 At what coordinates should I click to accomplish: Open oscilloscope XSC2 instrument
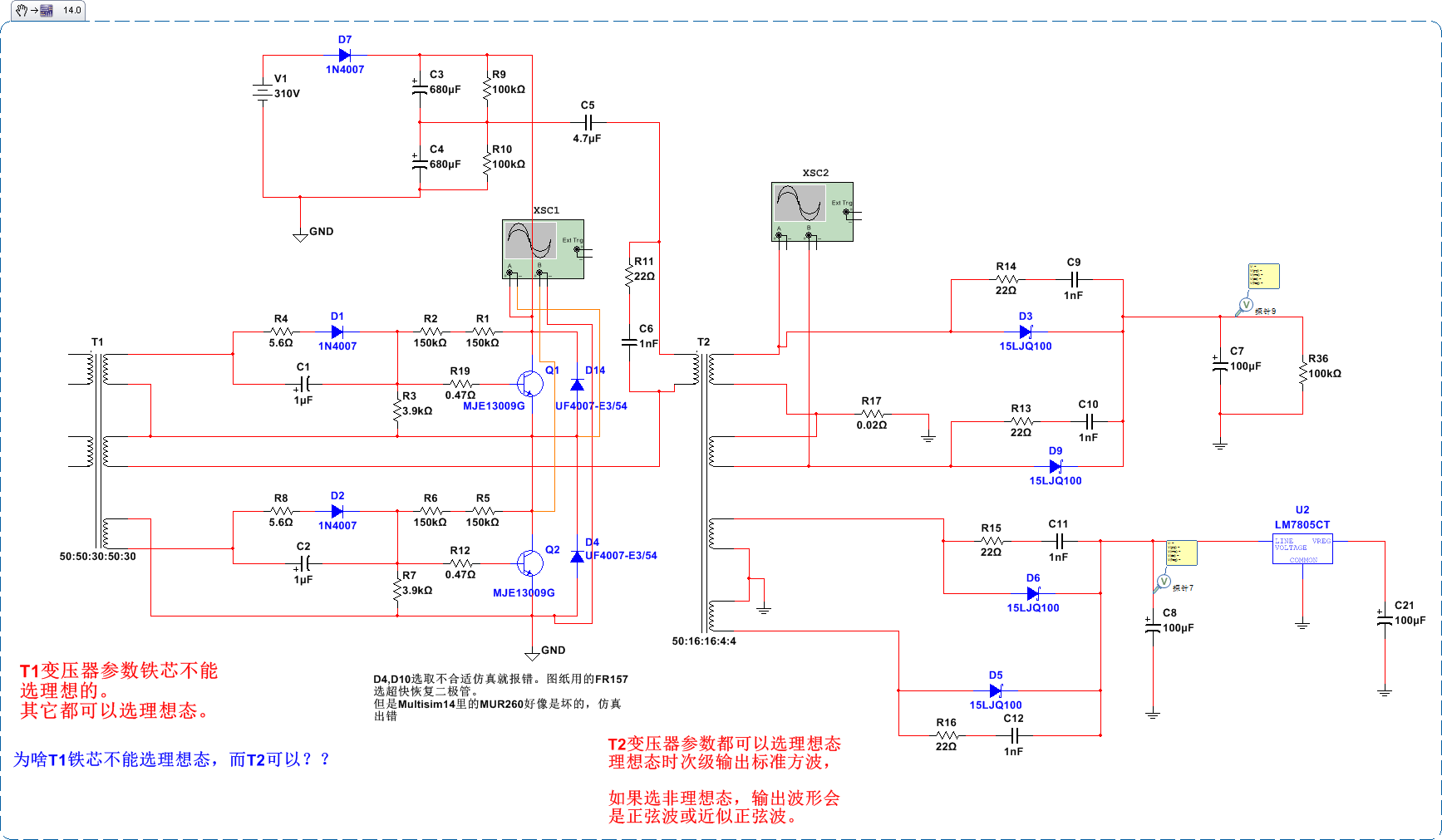[x=813, y=212]
